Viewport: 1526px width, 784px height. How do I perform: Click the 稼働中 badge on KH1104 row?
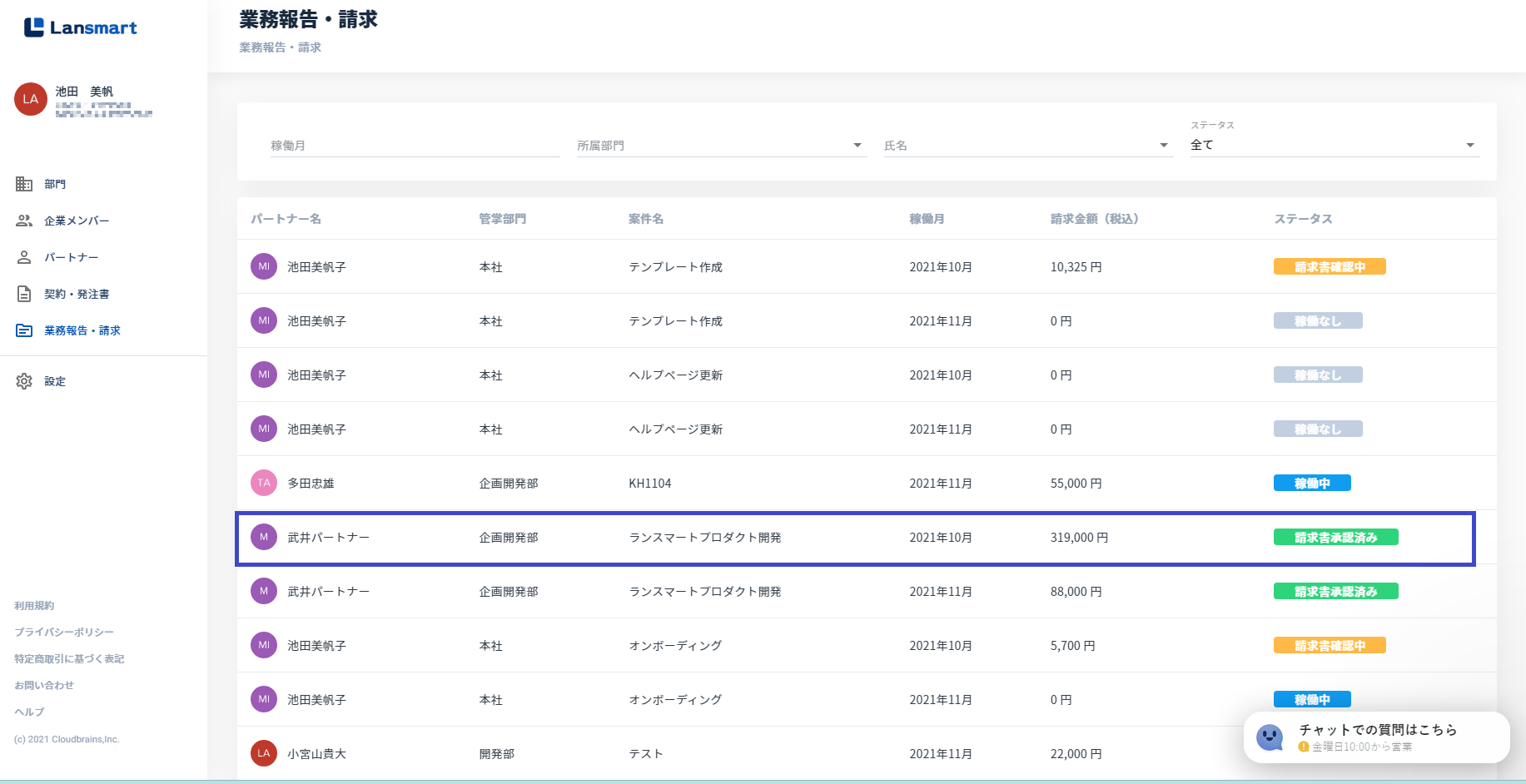(1311, 484)
